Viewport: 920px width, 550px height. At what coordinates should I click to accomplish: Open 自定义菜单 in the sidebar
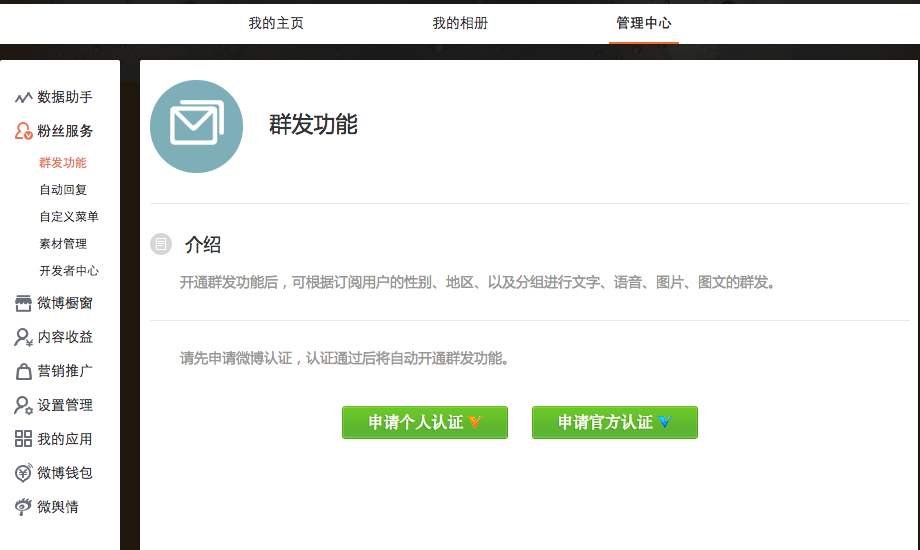[69, 217]
